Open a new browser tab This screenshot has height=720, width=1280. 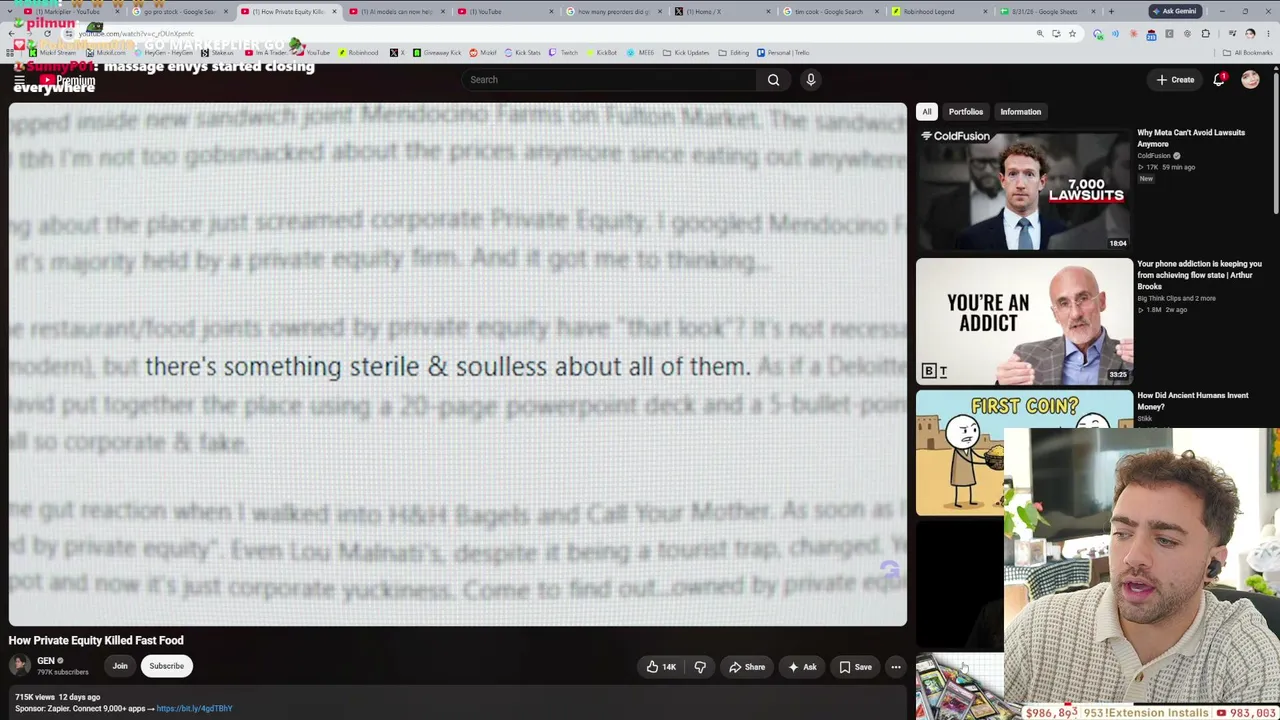click(x=1111, y=12)
